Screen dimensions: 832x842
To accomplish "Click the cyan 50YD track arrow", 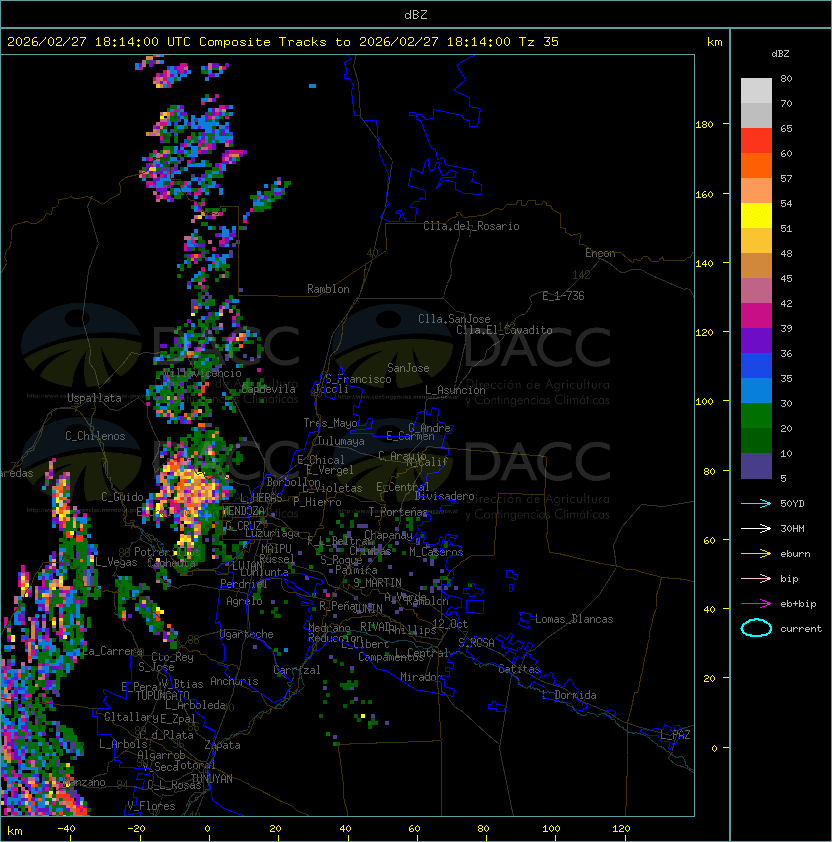I will tap(756, 503).
